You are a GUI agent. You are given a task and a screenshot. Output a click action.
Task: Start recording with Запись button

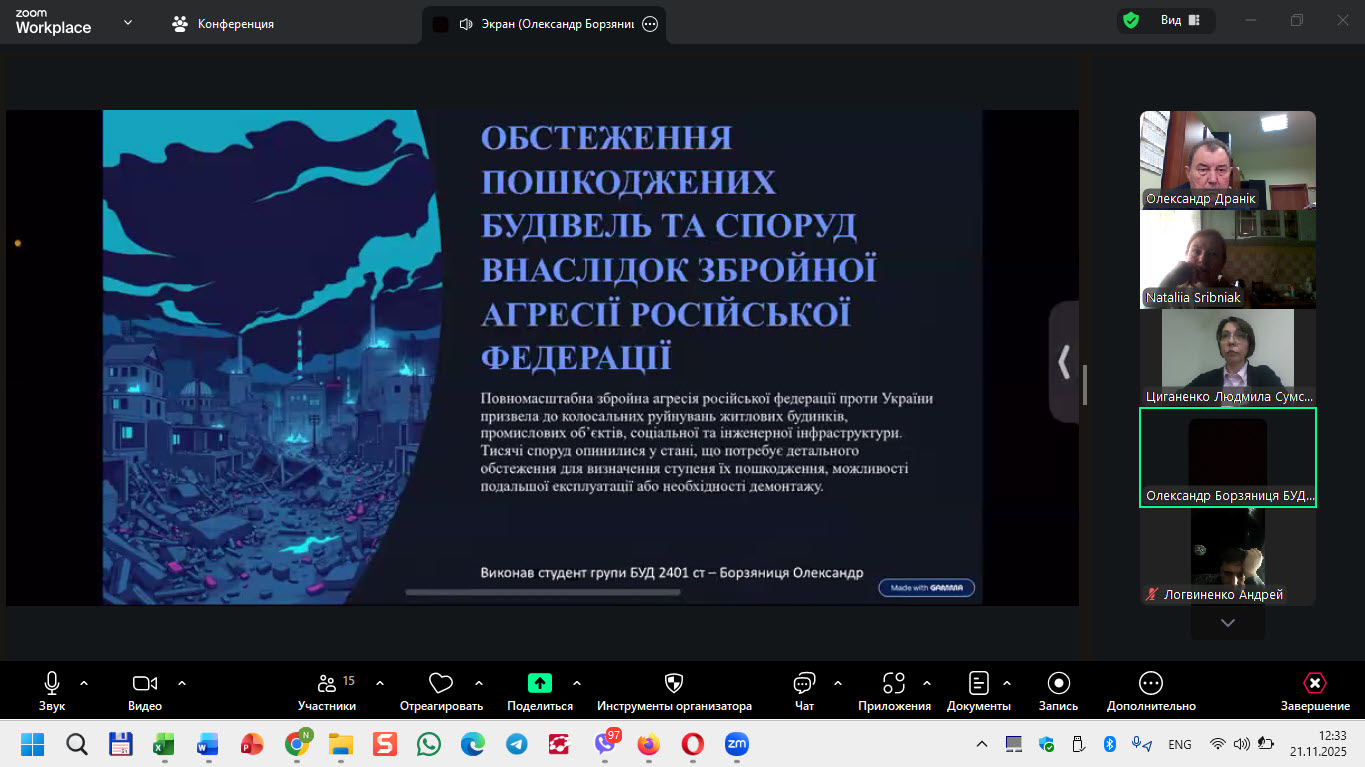pyautogui.click(x=1058, y=684)
